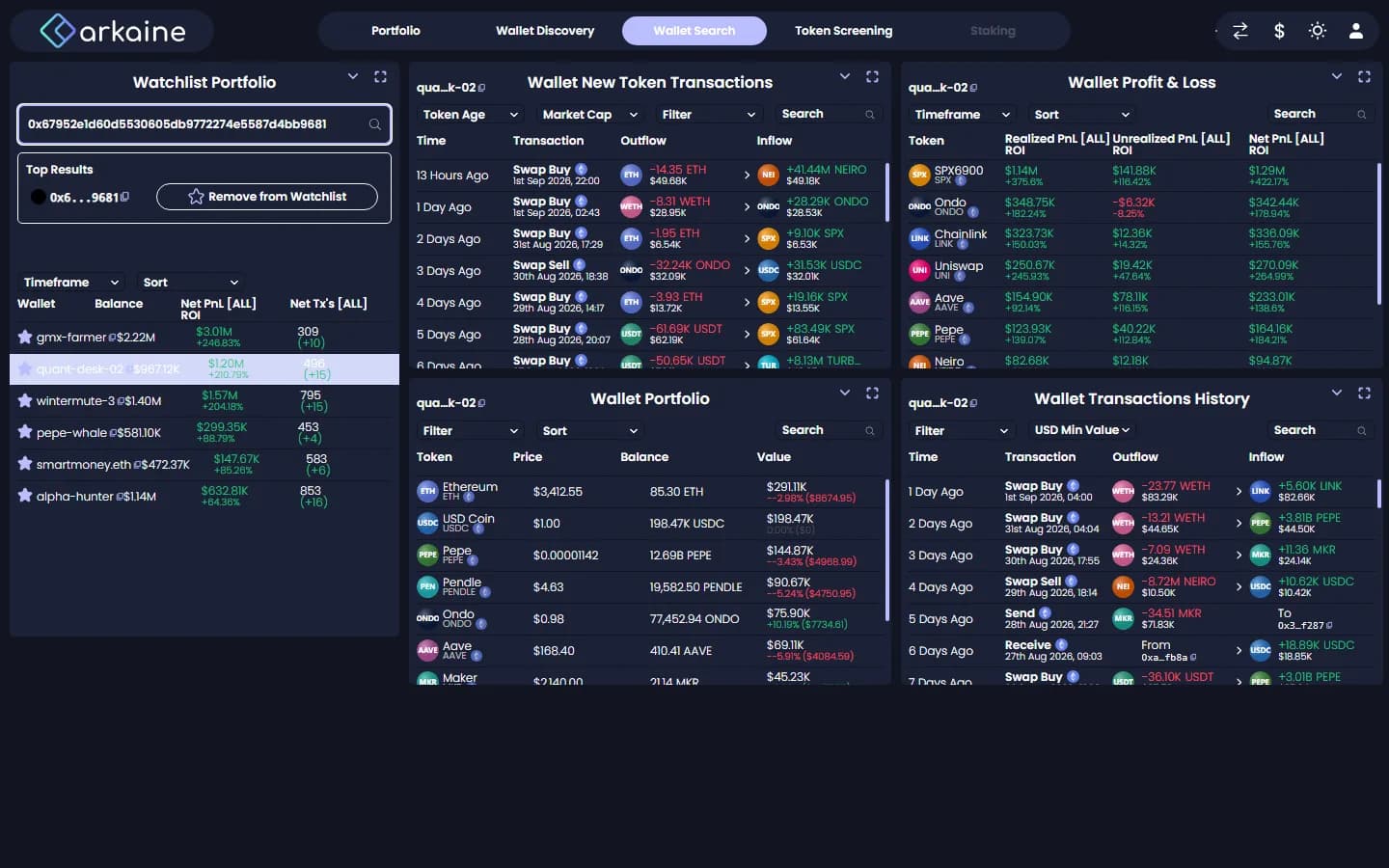The width and height of the screenshot is (1389, 868).
Task: Open the Token Screening tab
Action: pos(843,31)
